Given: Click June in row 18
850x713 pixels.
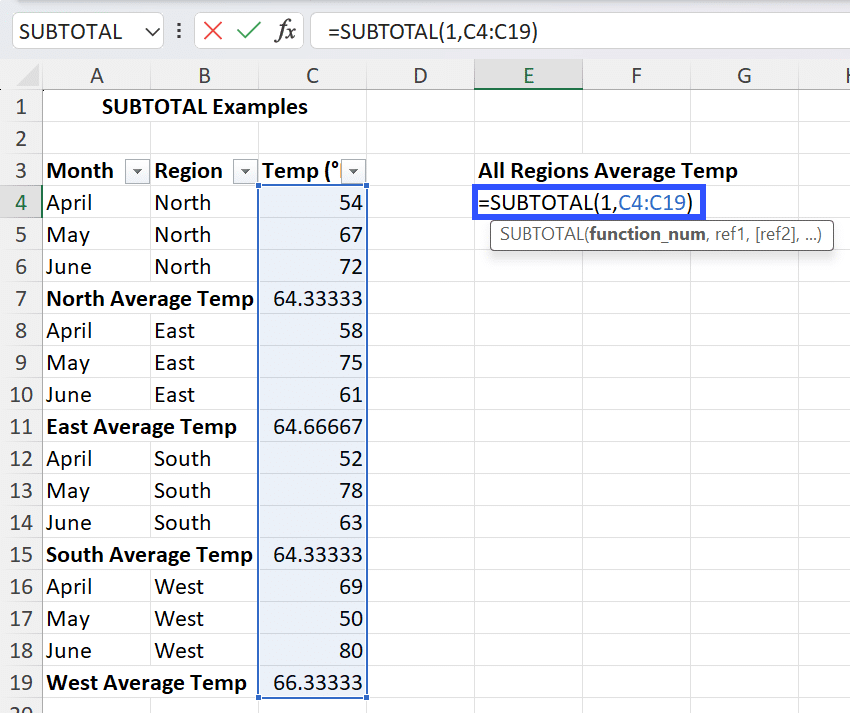Looking at the screenshot, I should tap(69, 651).
